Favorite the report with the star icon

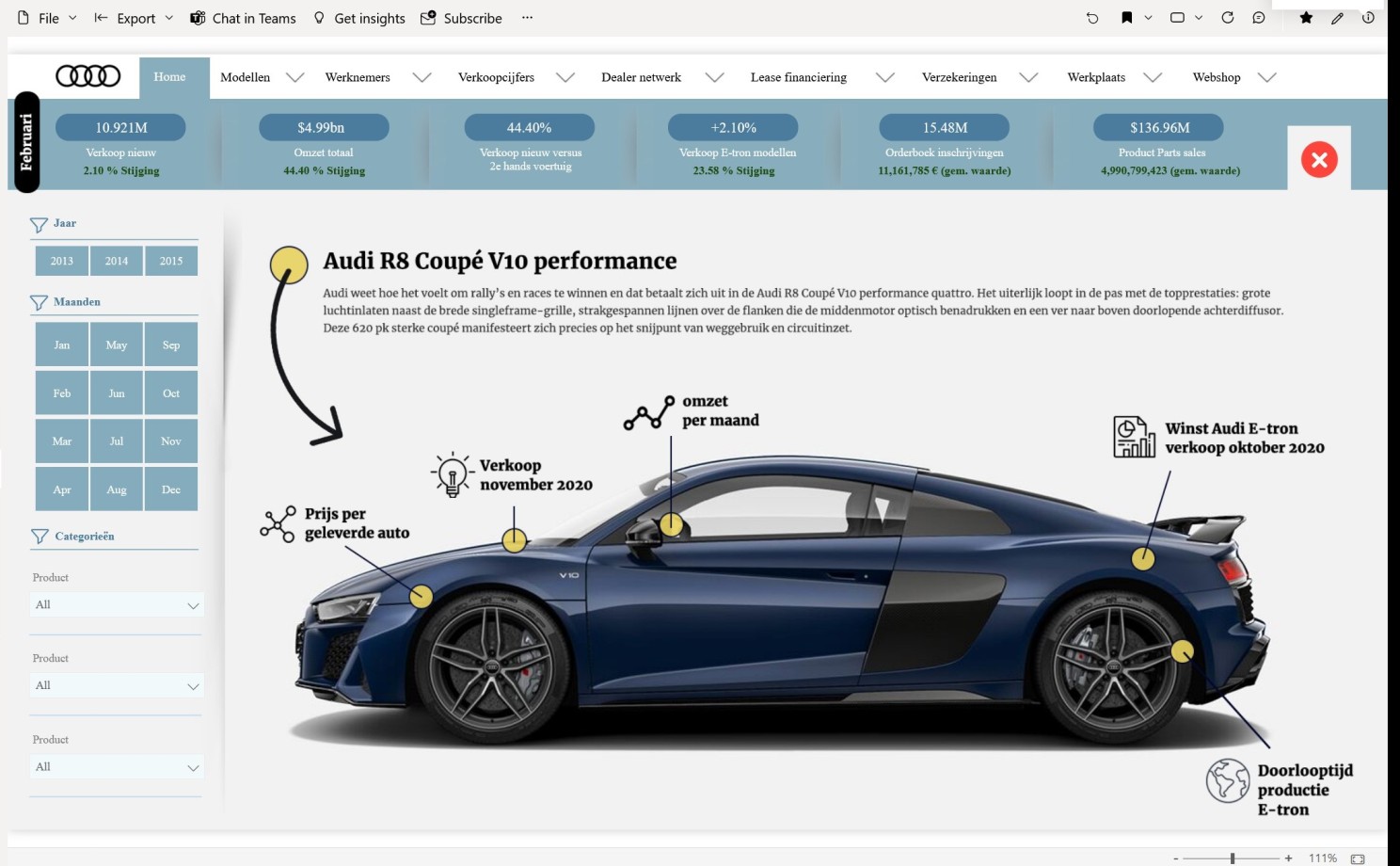(1306, 18)
